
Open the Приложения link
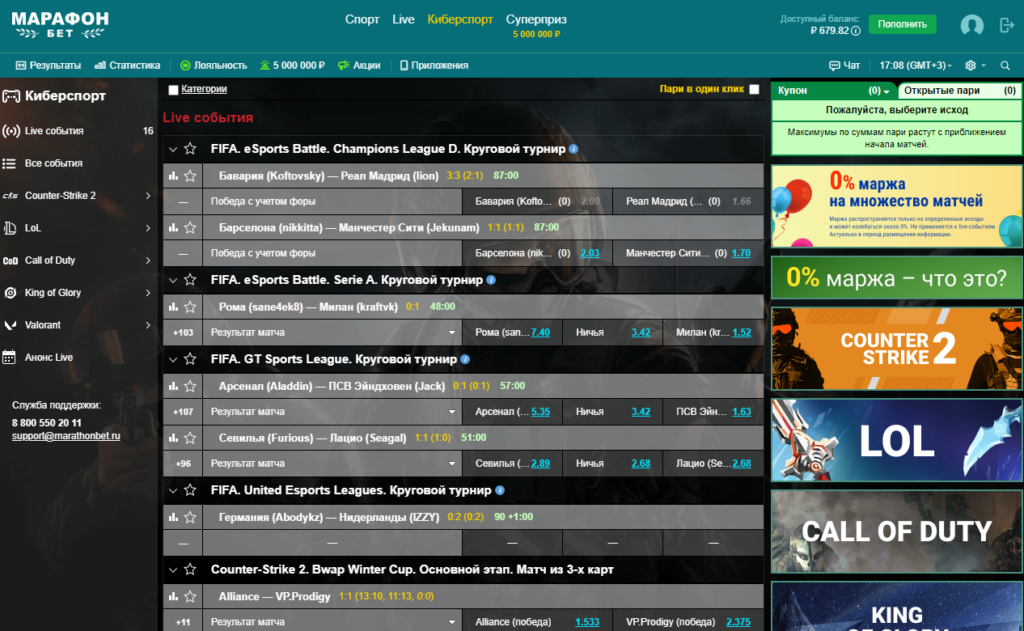coord(434,65)
